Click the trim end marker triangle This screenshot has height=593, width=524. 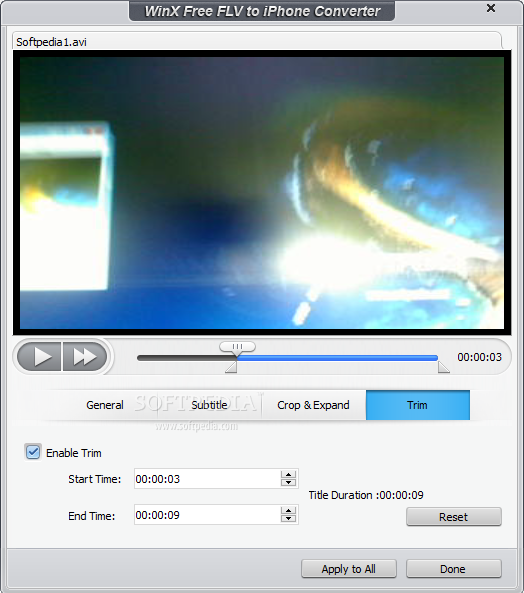[x=444, y=367]
